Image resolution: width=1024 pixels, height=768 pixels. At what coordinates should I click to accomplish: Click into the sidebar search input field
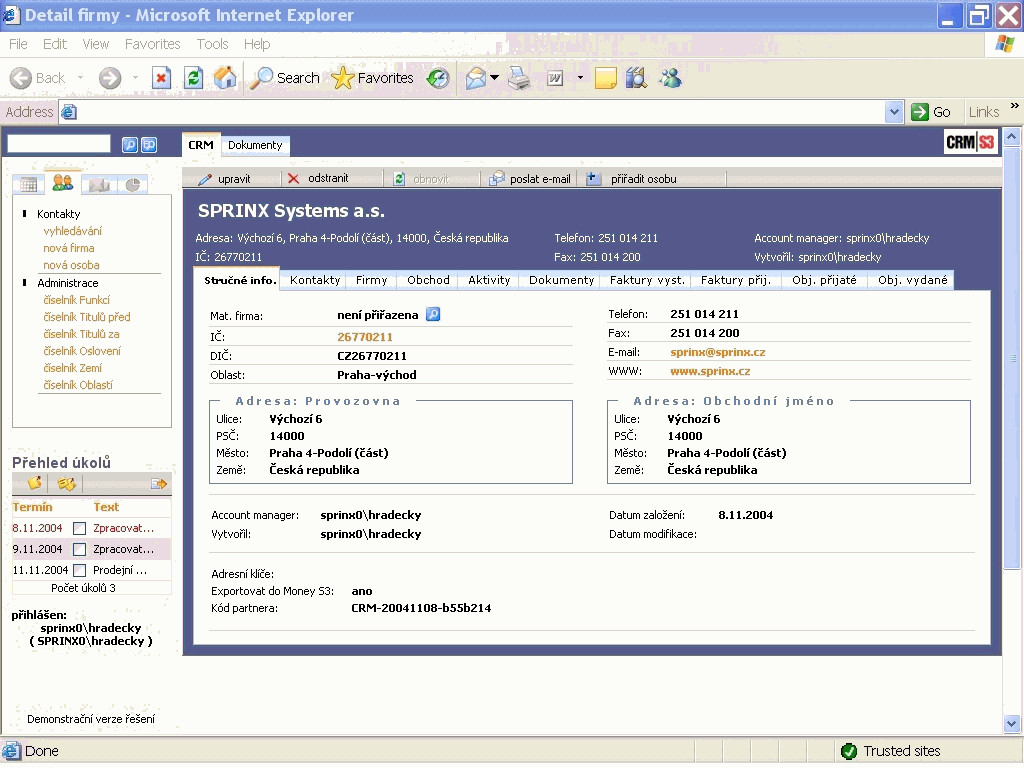click(x=59, y=144)
